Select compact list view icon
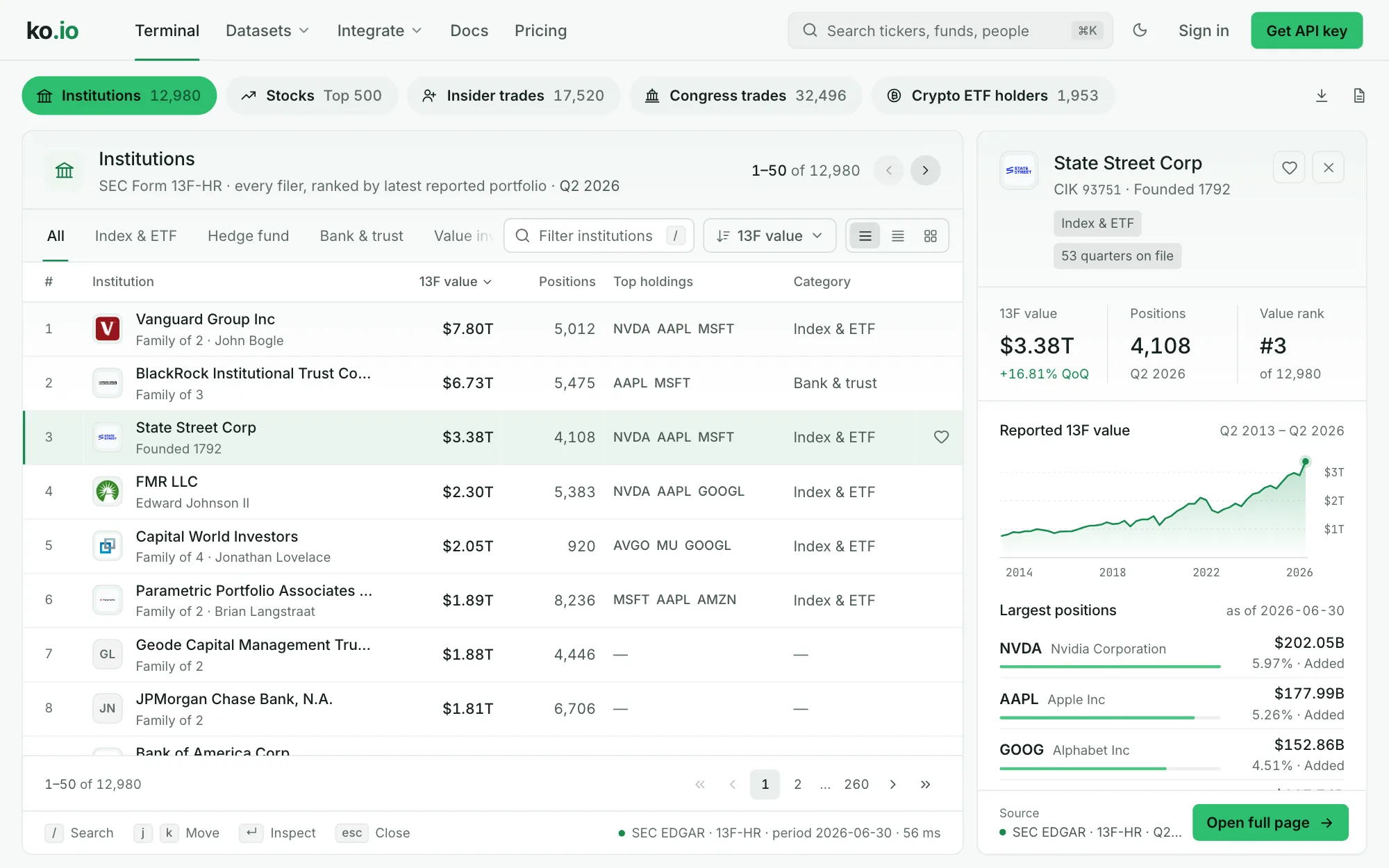1389x868 pixels. (898, 236)
